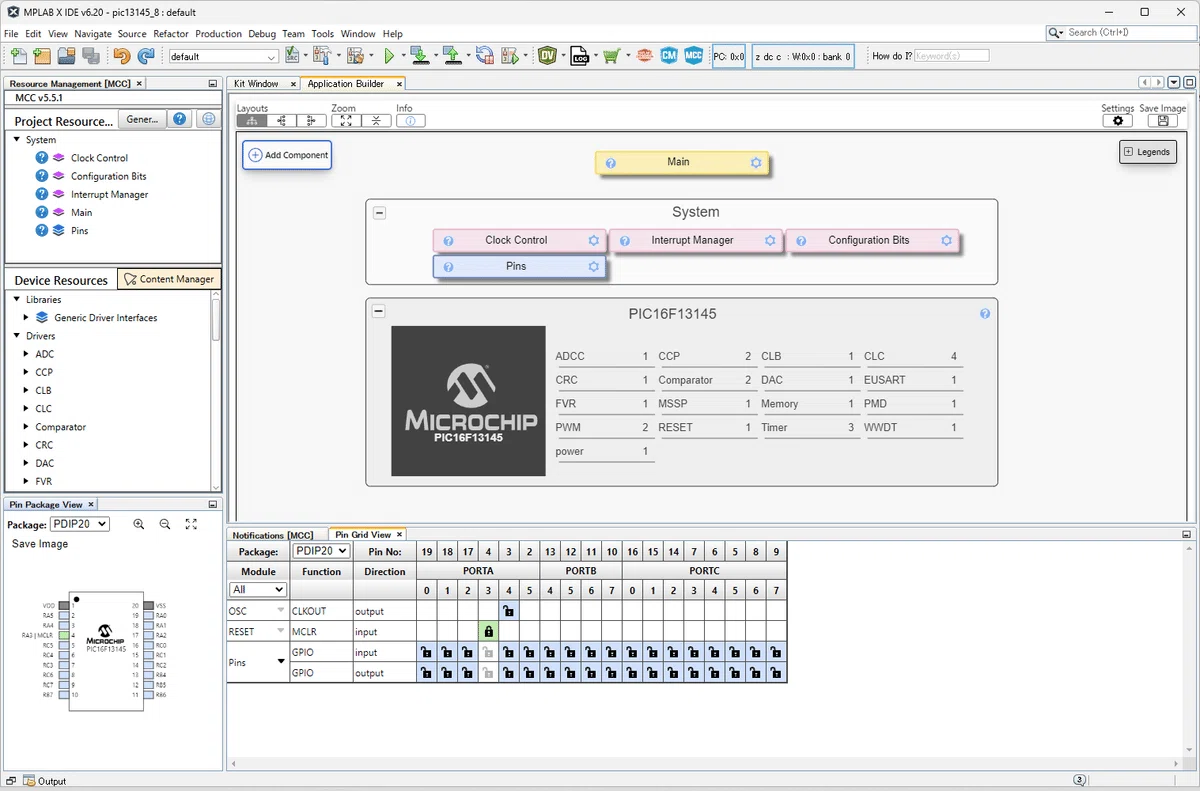The height and width of the screenshot is (791, 1200).
Task: Open the Production menu
Action: pyautogui.click(x=219, y=34)
